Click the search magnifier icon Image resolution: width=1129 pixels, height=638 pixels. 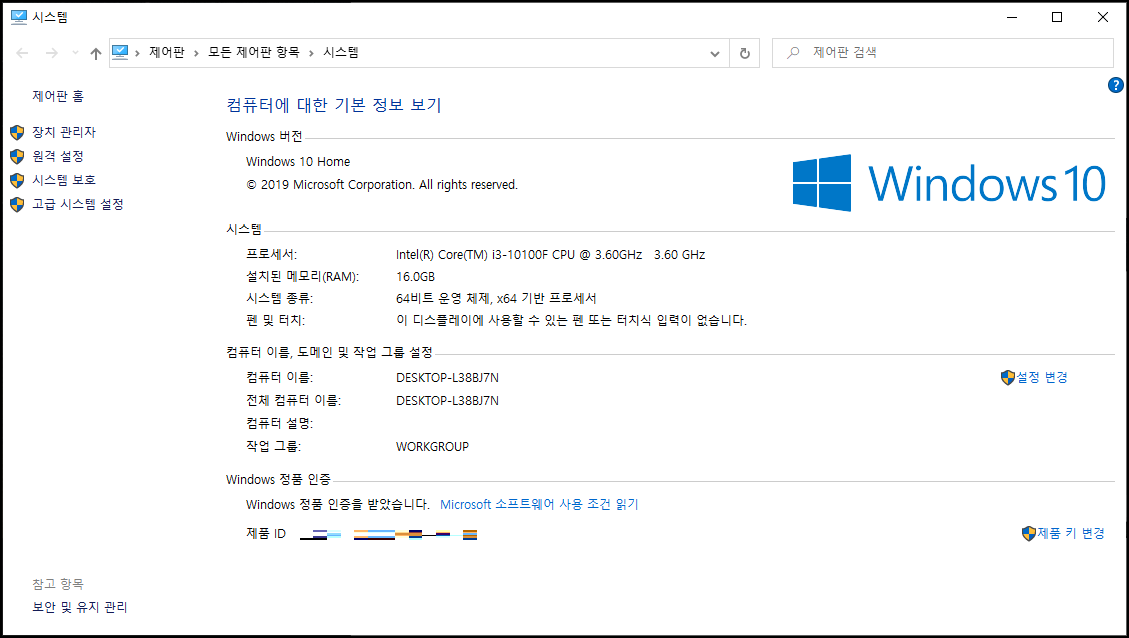[793, 53]
